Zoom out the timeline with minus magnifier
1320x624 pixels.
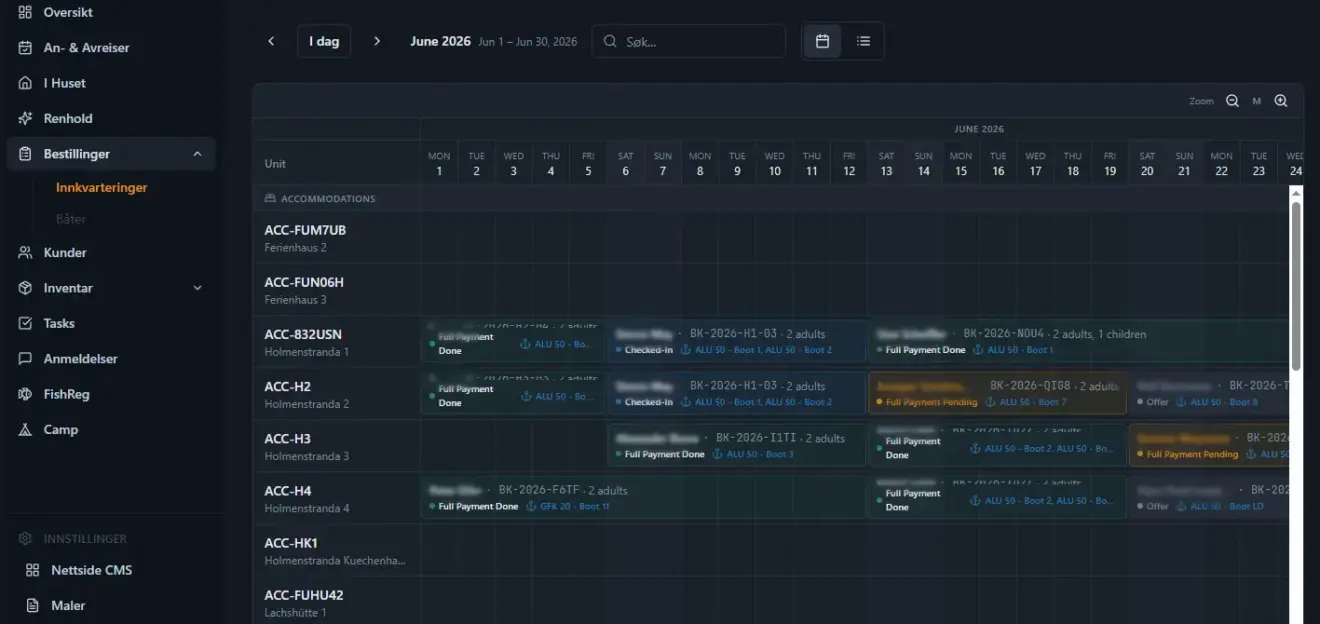pyautogui.click(x=1232, y=101)
